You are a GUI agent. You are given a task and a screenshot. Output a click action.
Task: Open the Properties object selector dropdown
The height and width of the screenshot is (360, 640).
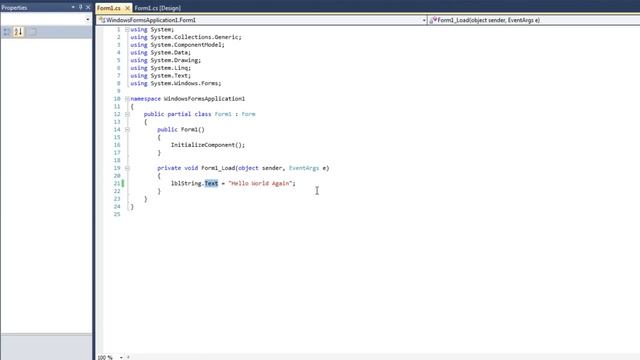87,19
